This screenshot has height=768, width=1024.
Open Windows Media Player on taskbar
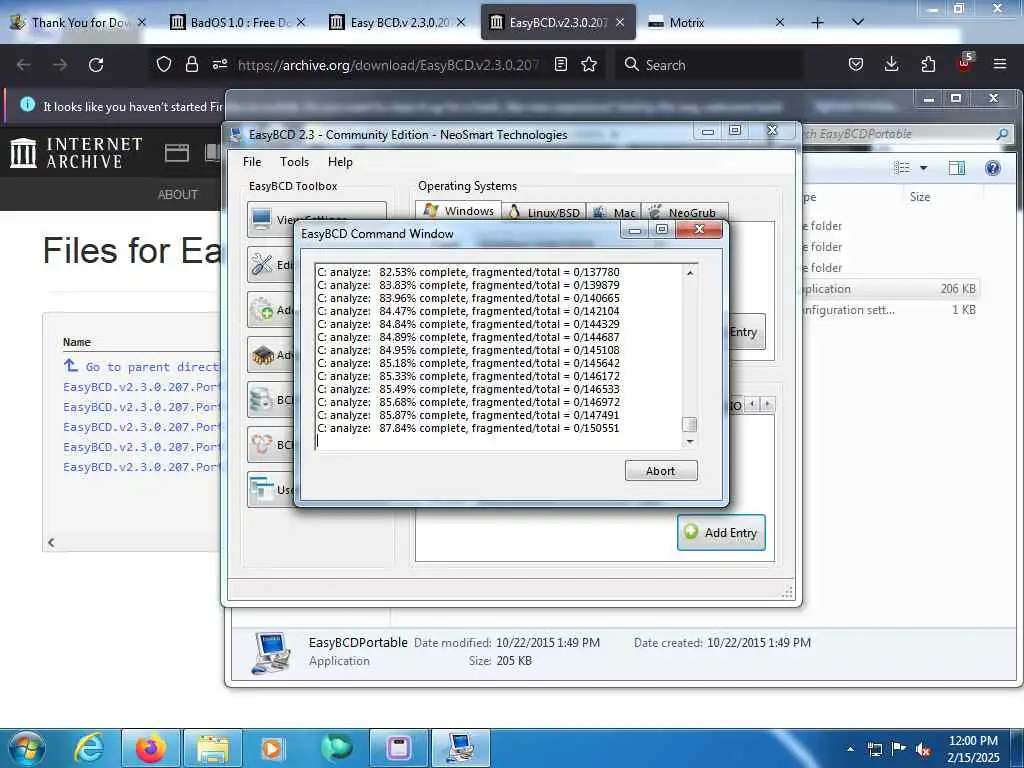point(272,748)
